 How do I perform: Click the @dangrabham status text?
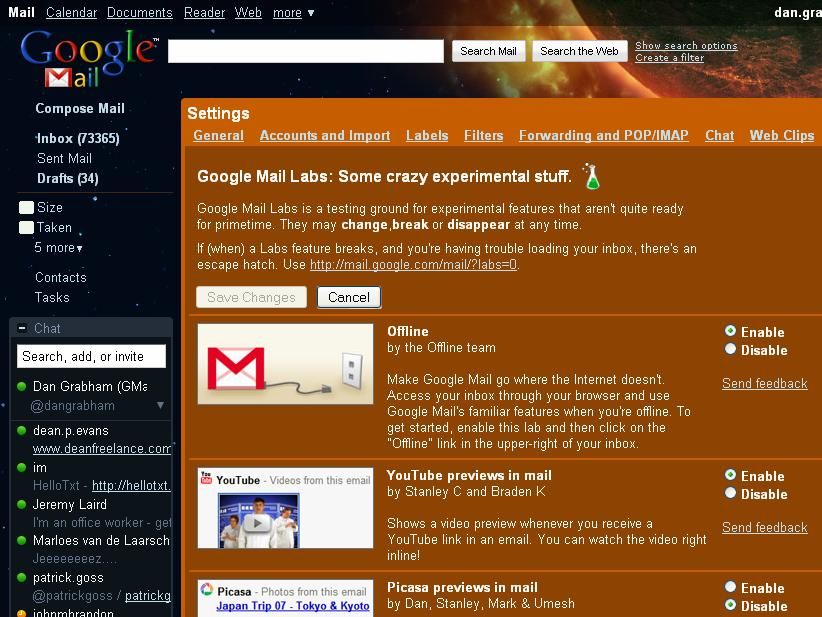[x=72, y=406]
